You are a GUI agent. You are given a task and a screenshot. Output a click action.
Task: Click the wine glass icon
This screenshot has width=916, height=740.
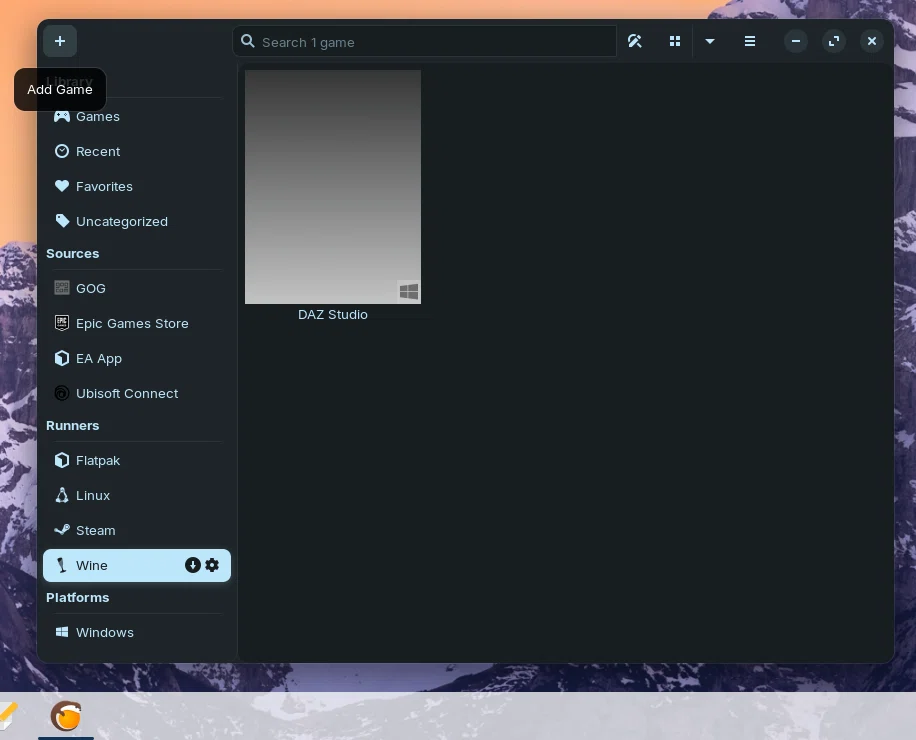click(x=62, y=565)
